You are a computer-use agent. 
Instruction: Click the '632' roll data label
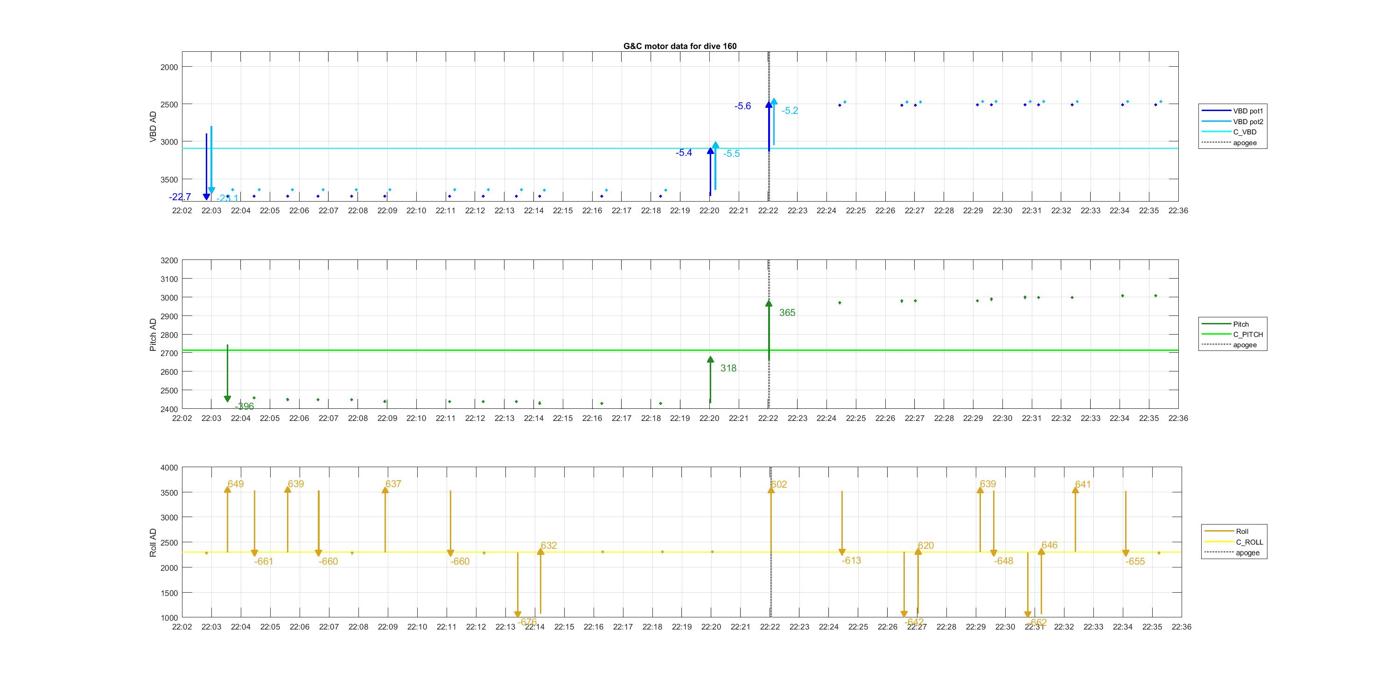(x=548, y=546)
